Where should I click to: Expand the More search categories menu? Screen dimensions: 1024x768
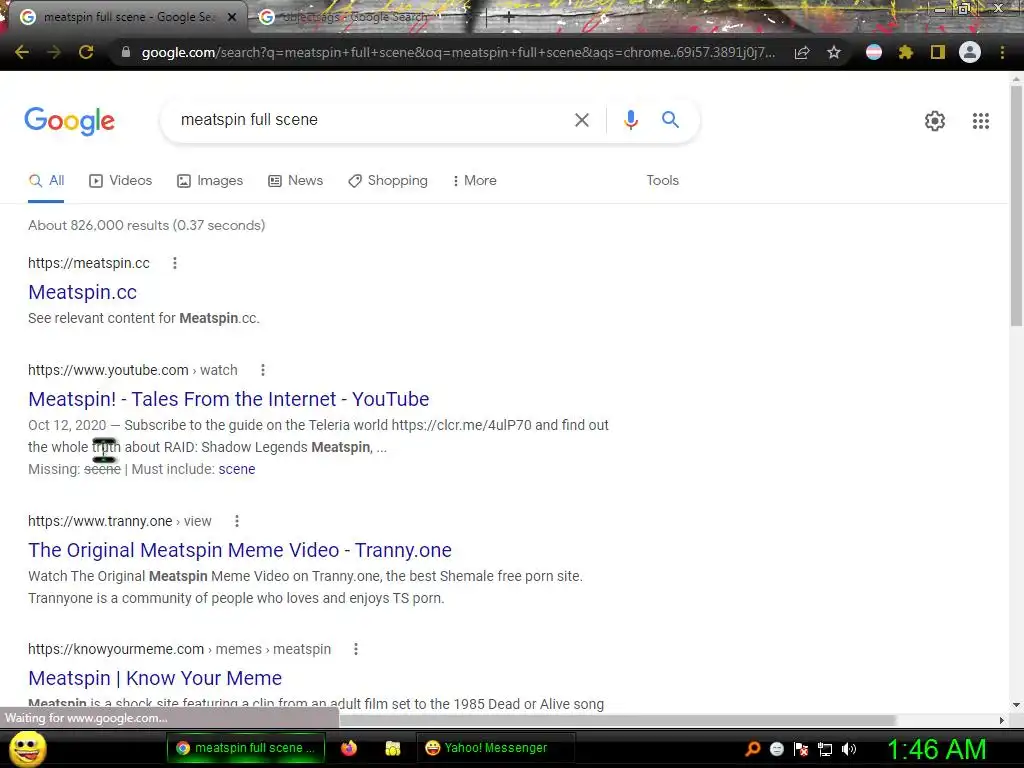pyautogui.click(x=475, y=181)
